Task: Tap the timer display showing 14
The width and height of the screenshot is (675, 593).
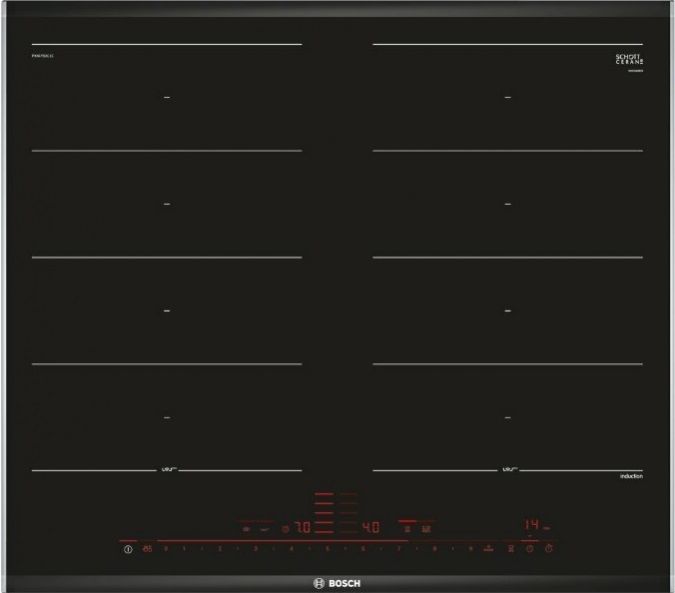Action: pyautogui.click(x=533, y=525)
